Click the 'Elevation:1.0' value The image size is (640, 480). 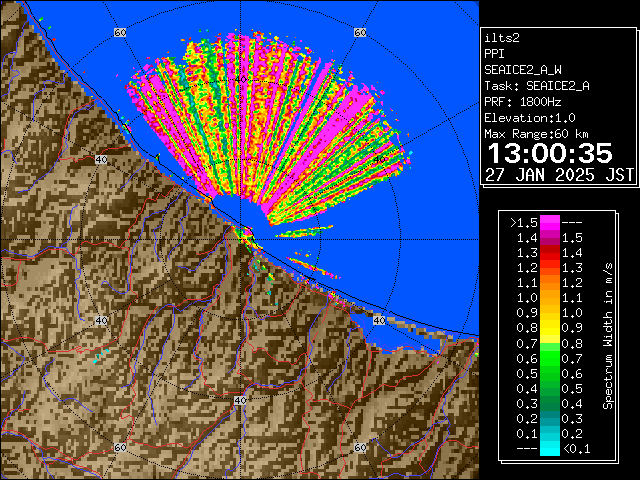point(530,118)
